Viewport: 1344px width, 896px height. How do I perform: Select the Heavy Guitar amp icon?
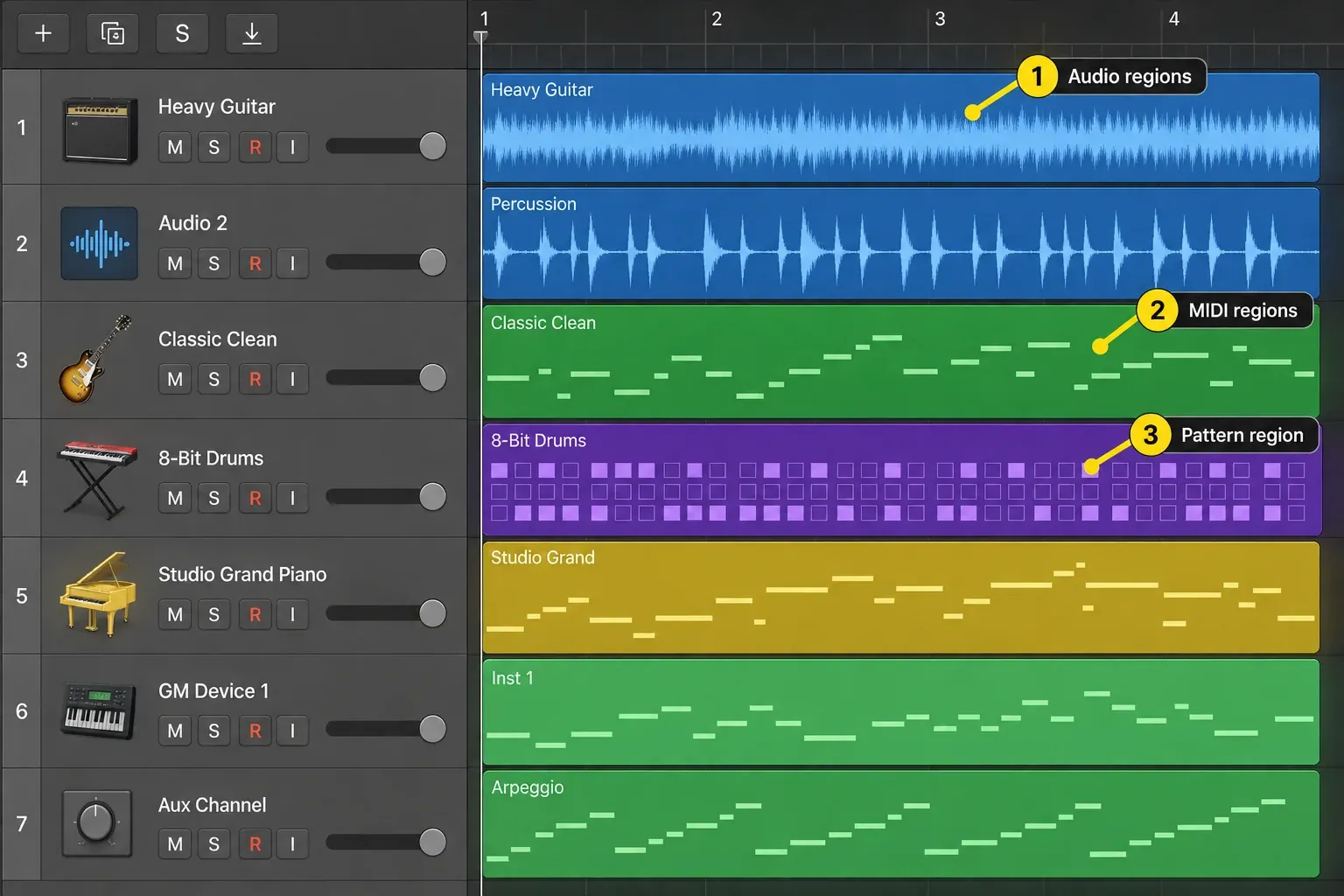point(100,129)
